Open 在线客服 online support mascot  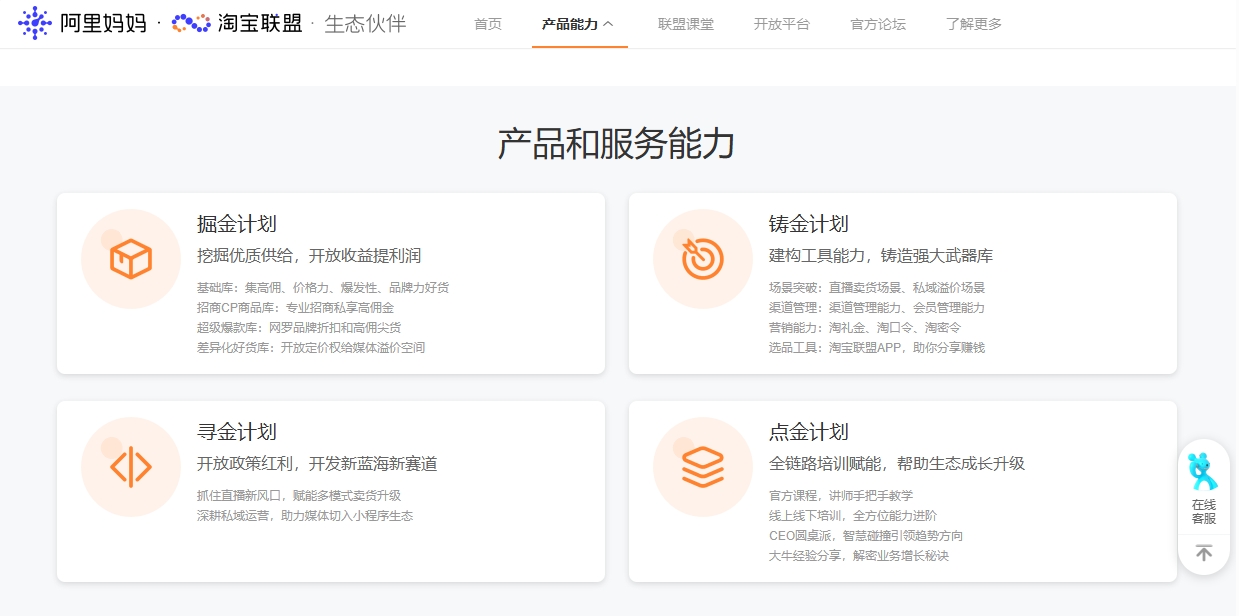[x=1203, y=470]
